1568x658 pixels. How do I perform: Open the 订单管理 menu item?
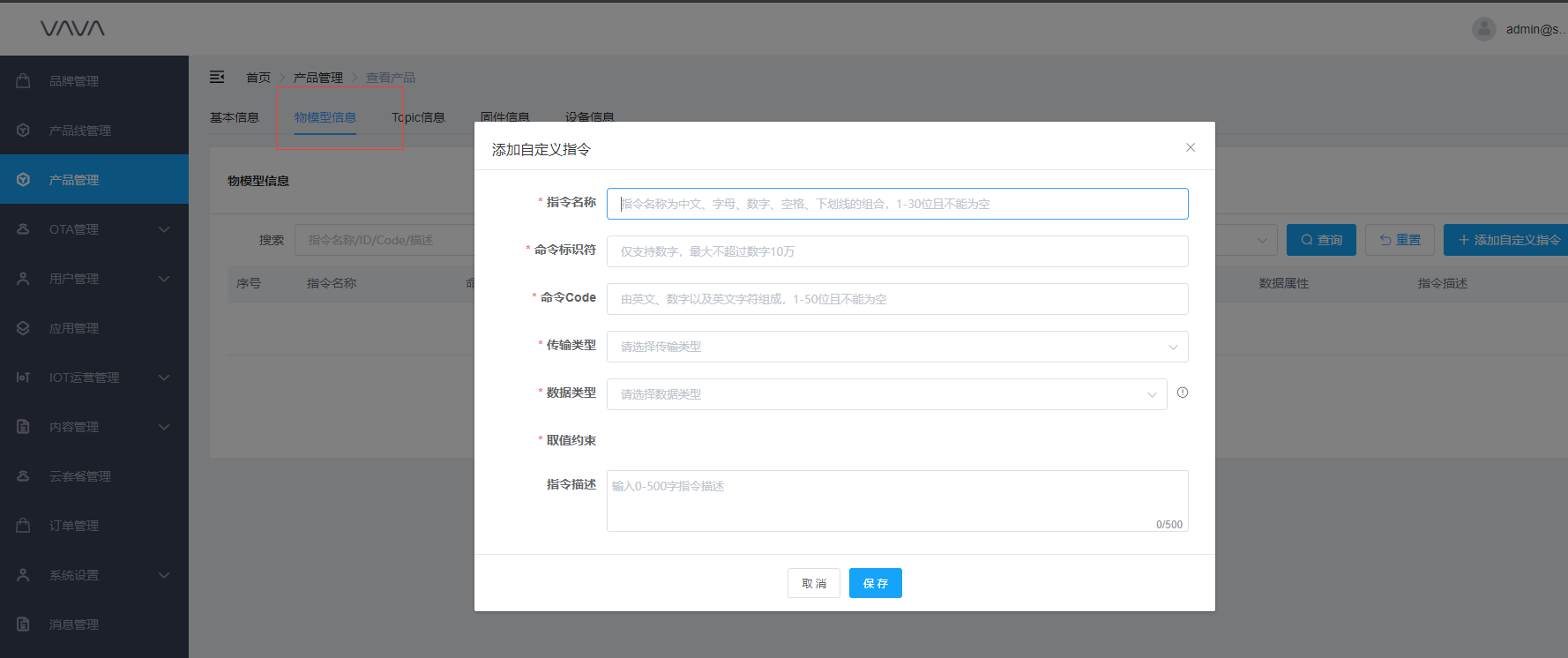click(94, 525)
